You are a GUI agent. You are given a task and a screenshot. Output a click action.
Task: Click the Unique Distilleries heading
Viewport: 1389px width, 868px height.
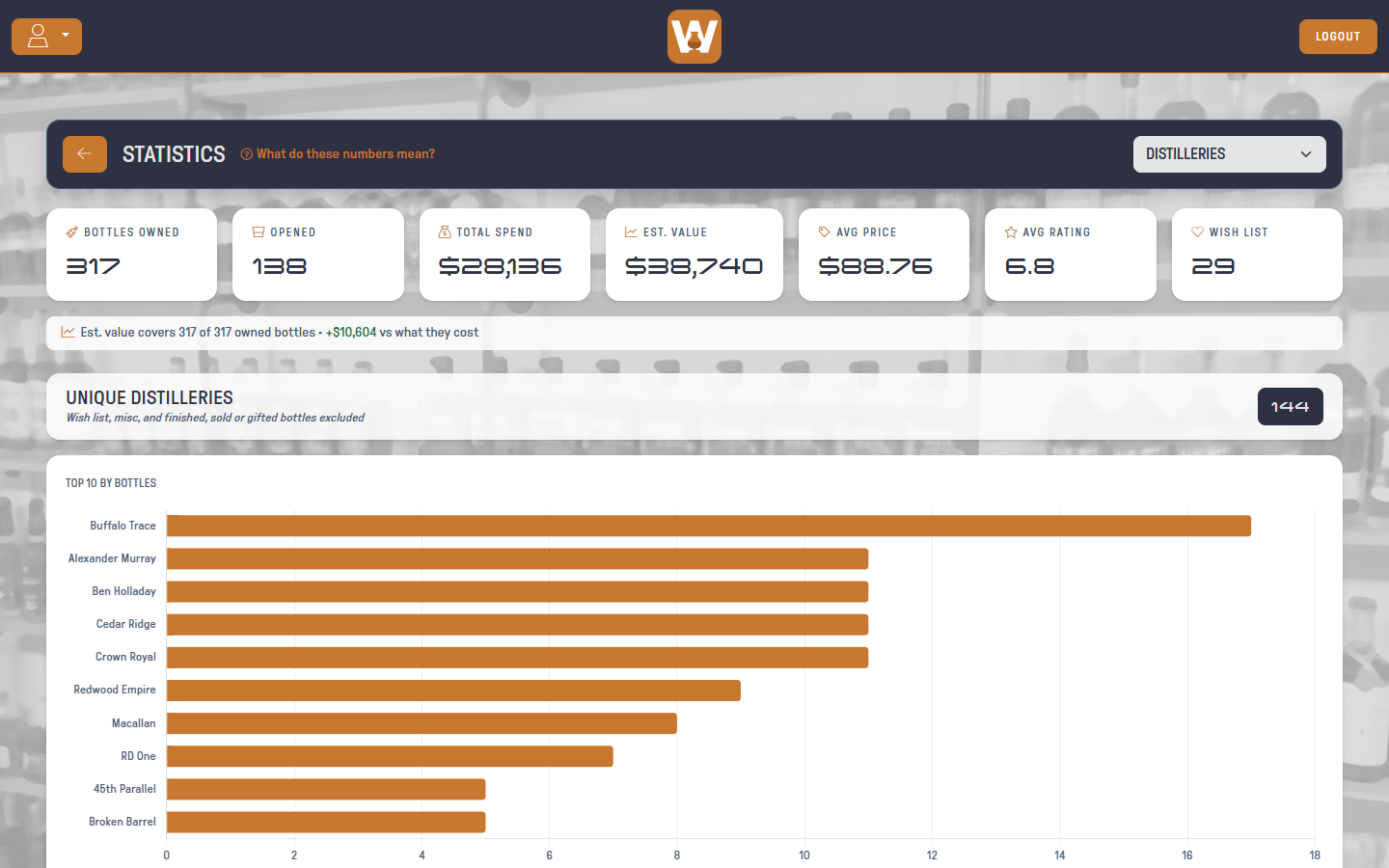pyautogui.click(x=150, y=397)
